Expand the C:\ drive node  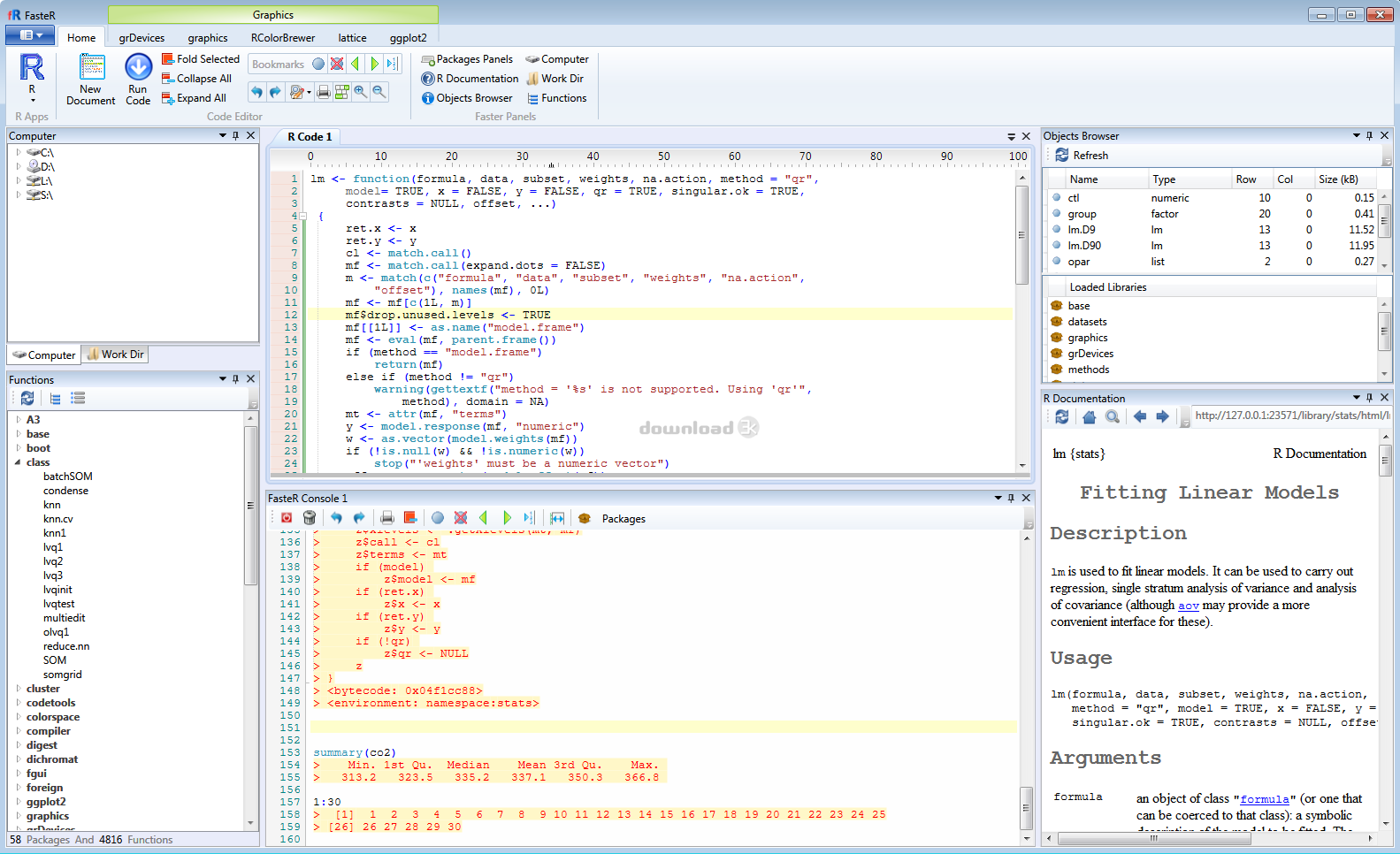tap(19, 152)
